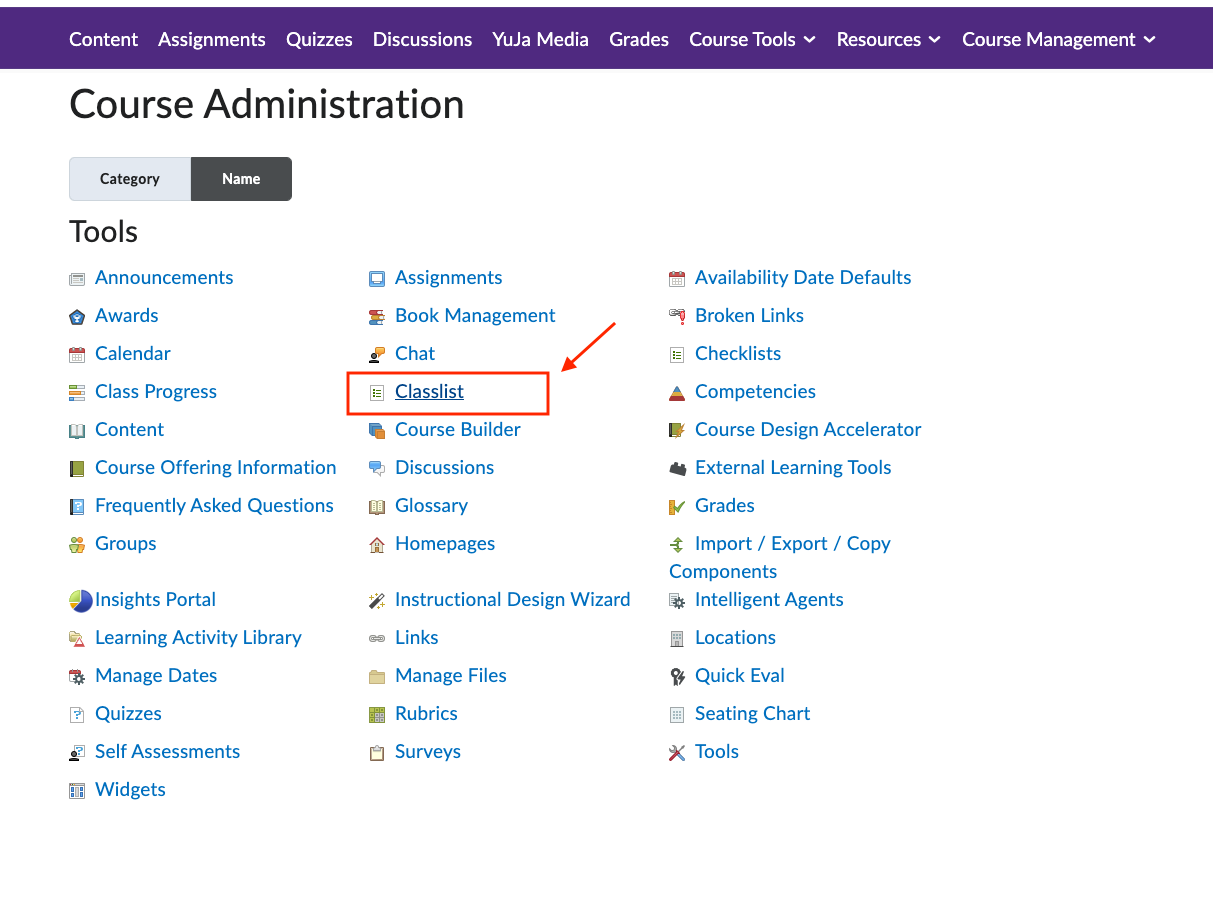The height and width of the screenshot is (908, 1213).
Task: Click the Calendar icon beside Calendar link
Action: [x=77, y=355]
